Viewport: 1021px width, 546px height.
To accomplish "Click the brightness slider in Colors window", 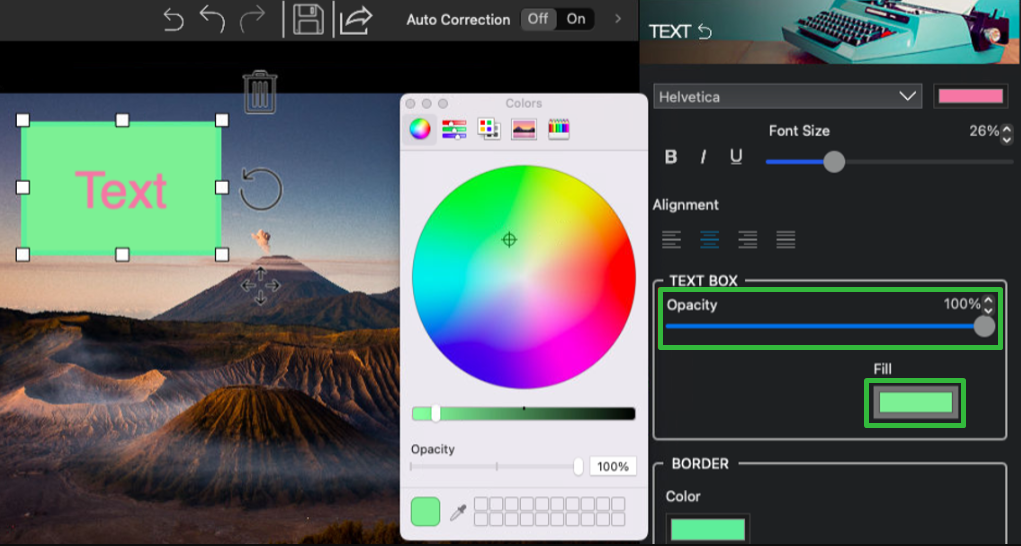I will click(x=524, y=413).
